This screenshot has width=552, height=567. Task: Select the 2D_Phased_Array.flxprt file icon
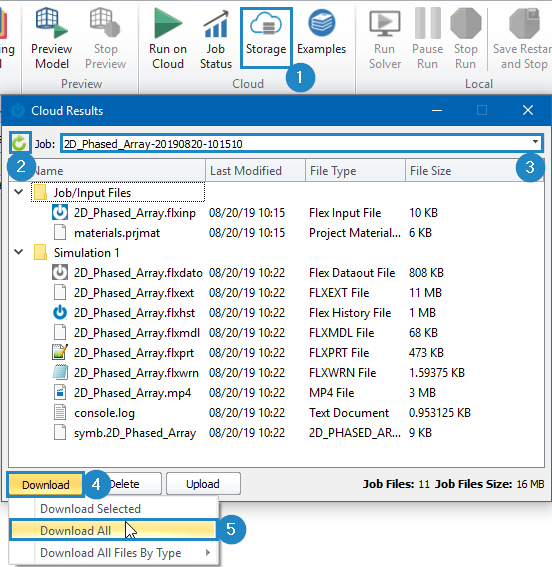click(x=60, y=353)
